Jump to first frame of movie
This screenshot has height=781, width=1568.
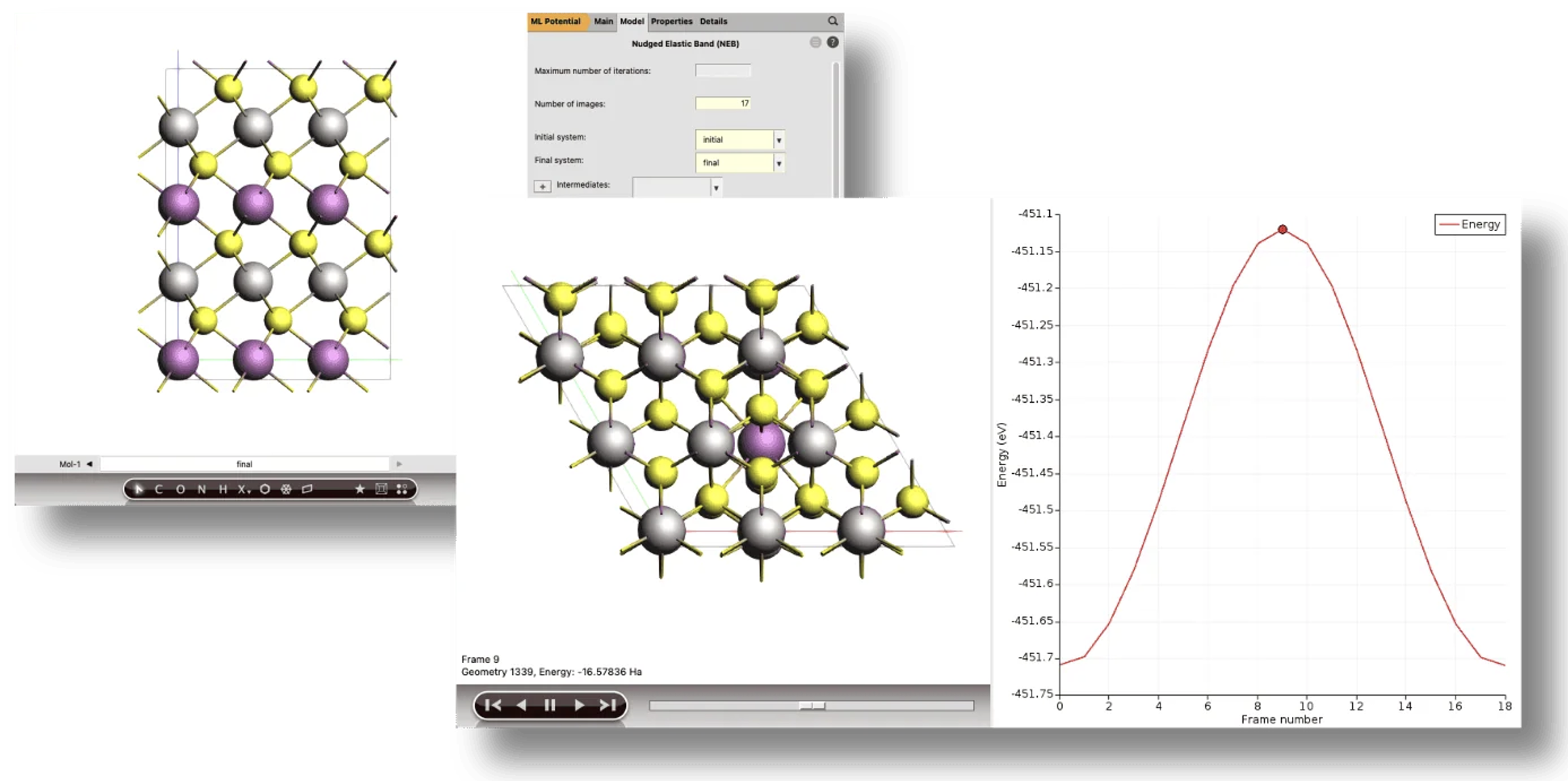[x=493, y=705]
